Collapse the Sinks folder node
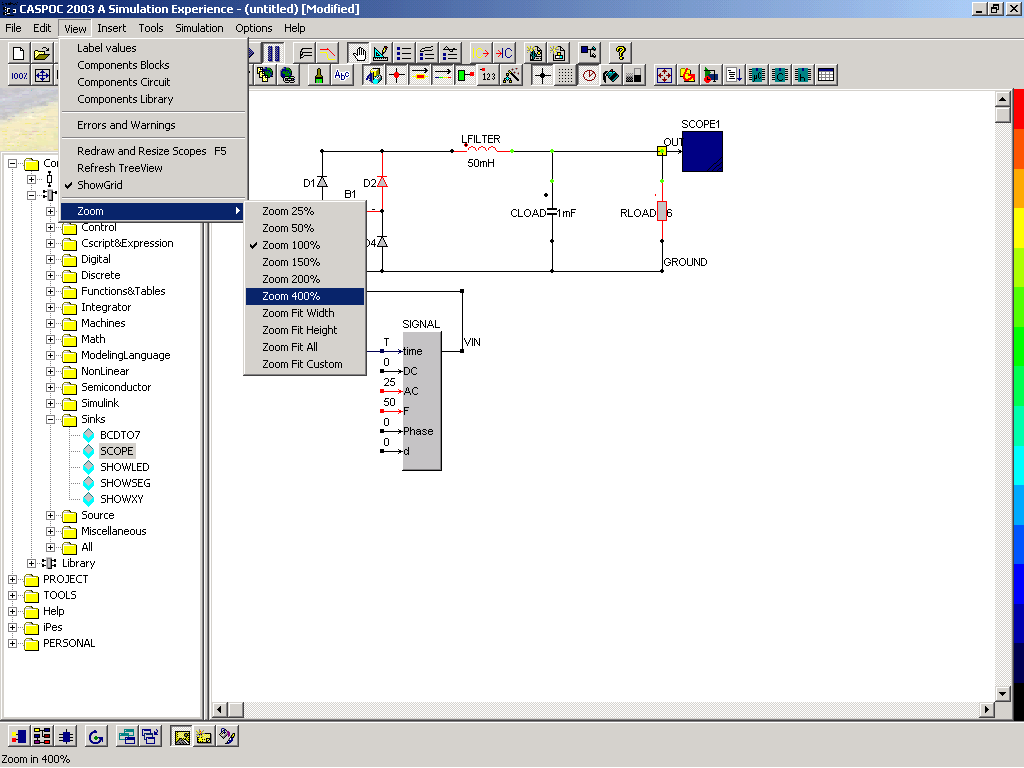 click(50, 420)
